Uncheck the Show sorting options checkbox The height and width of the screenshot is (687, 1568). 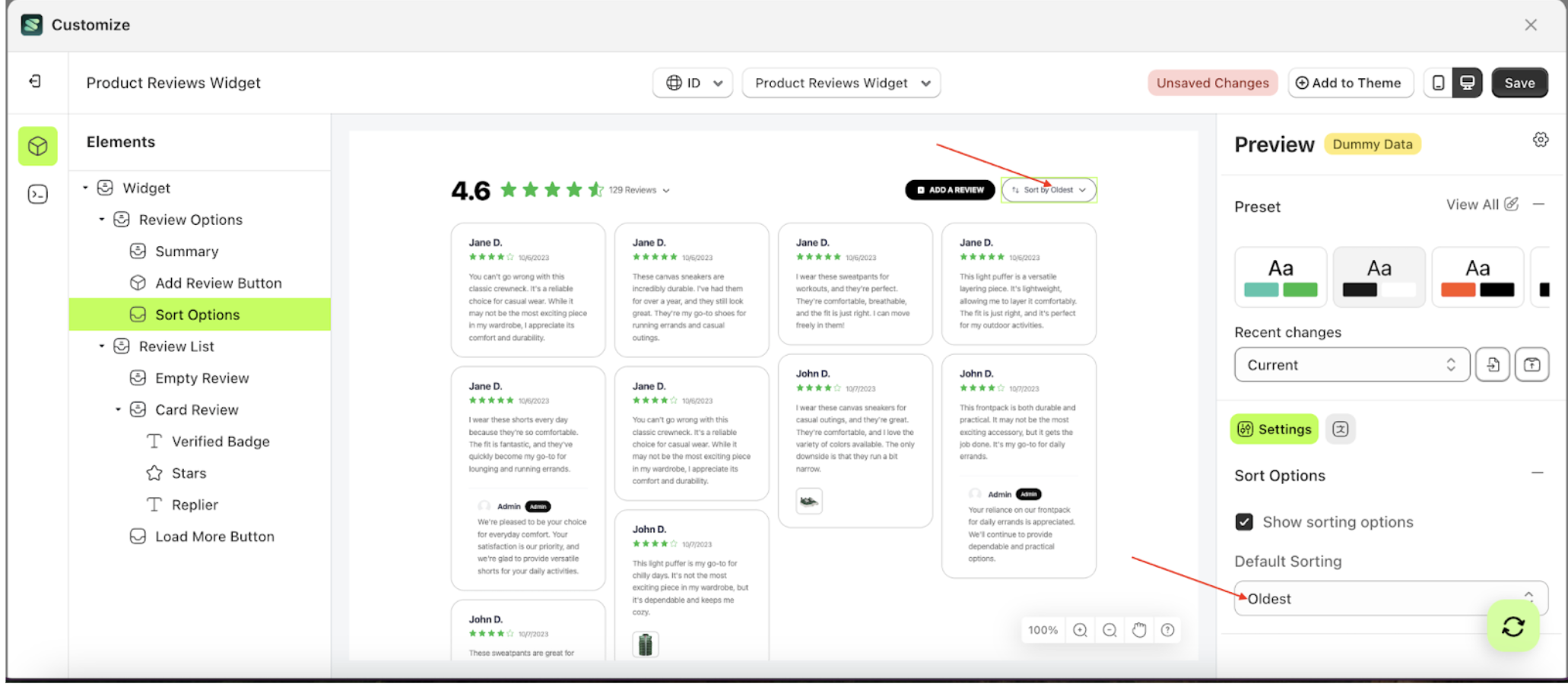coord(1243,522)
